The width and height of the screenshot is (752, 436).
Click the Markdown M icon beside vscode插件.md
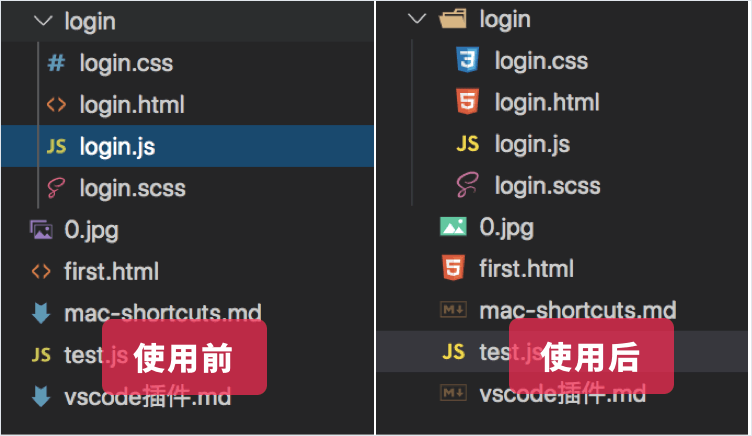(453, 393)
